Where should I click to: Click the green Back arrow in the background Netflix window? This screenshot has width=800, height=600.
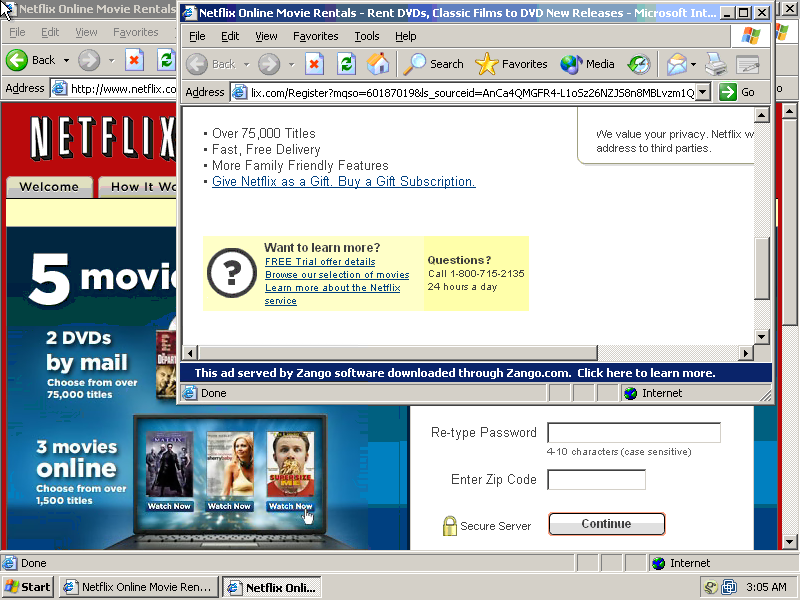click(x=17, y=60)
